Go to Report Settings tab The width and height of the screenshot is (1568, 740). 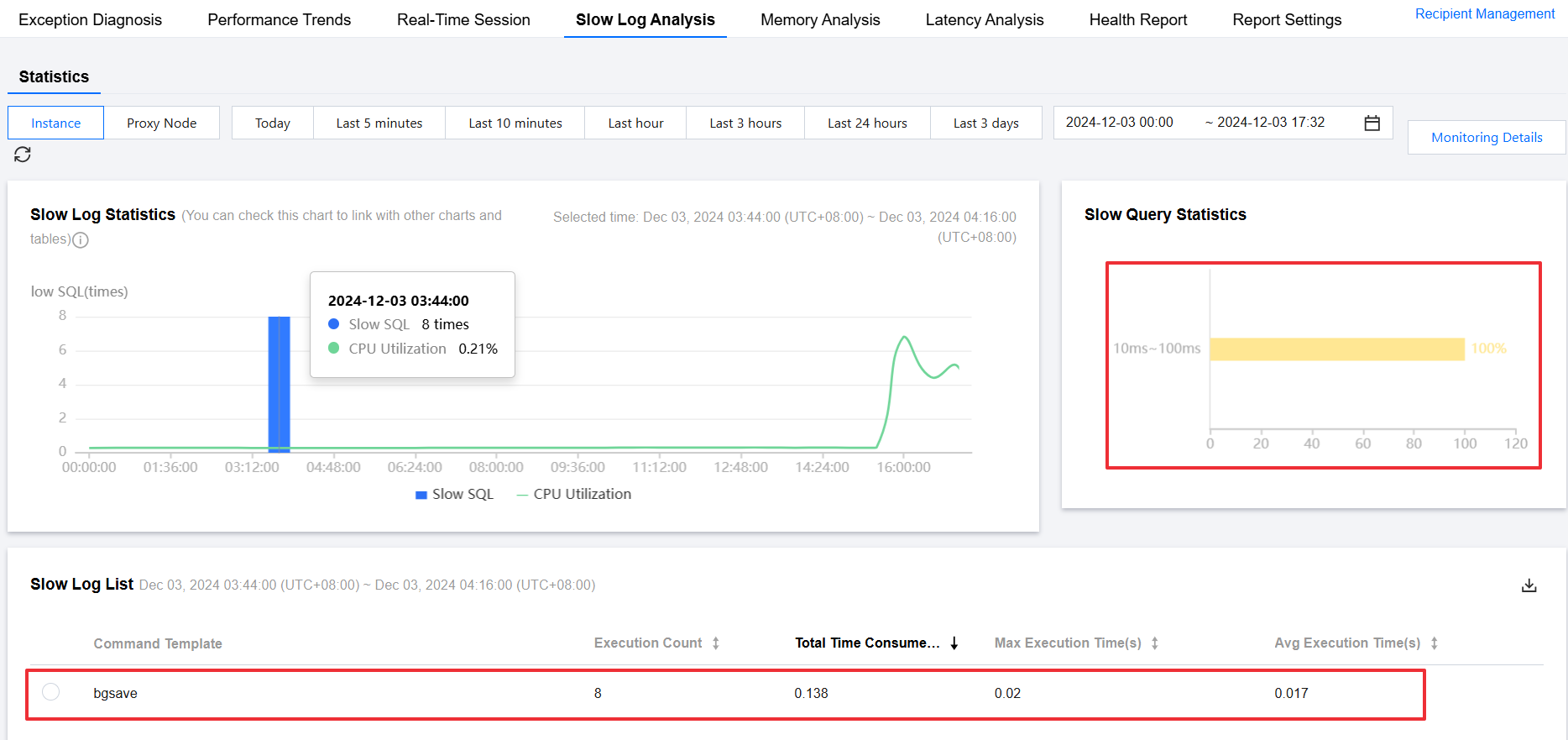(x=1287, y=19)
